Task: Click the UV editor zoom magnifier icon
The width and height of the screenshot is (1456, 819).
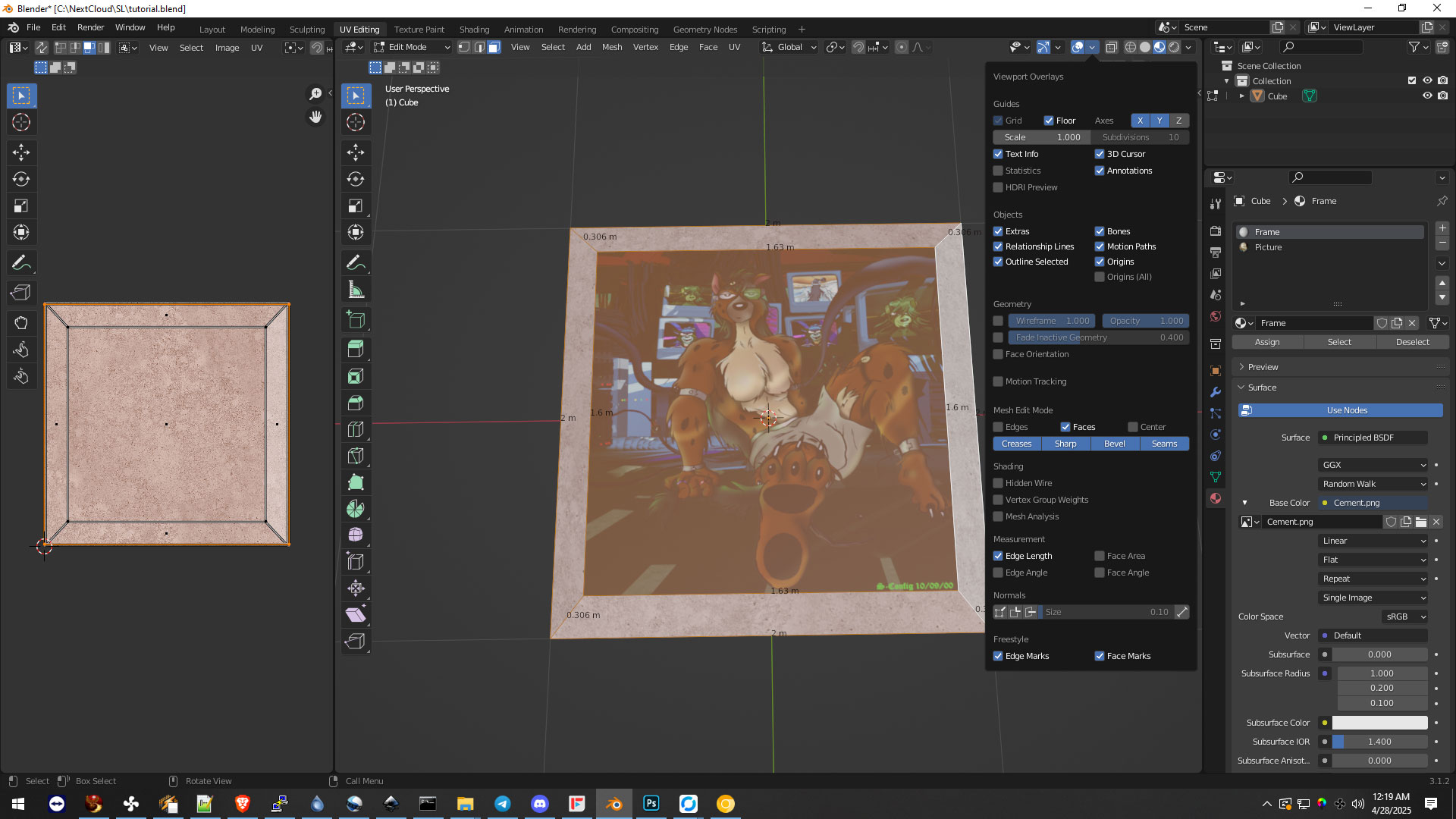Action: [x=315, y=94]
